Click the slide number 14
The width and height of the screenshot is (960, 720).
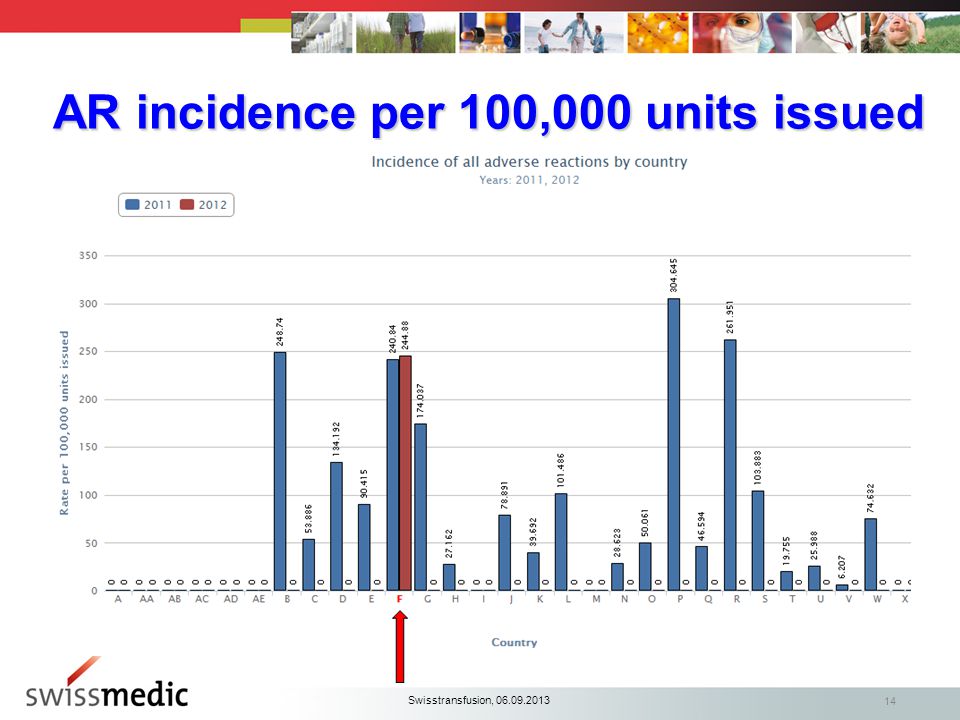point(890,701)
